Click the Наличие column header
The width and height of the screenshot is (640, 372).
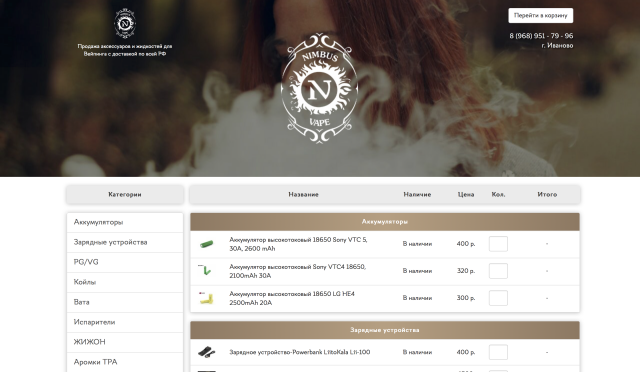417,194
